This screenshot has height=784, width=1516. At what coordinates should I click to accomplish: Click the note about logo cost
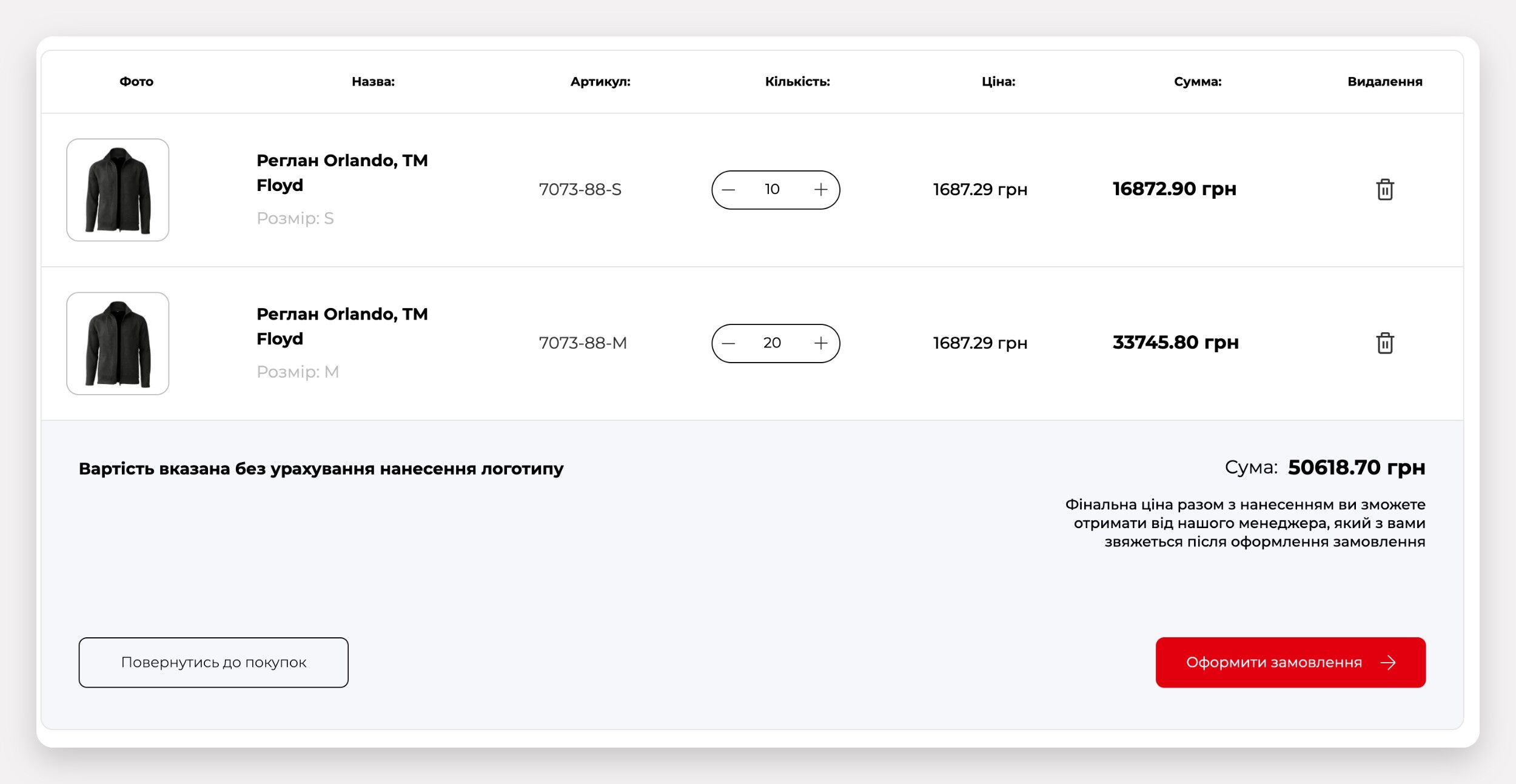(321, 469)
